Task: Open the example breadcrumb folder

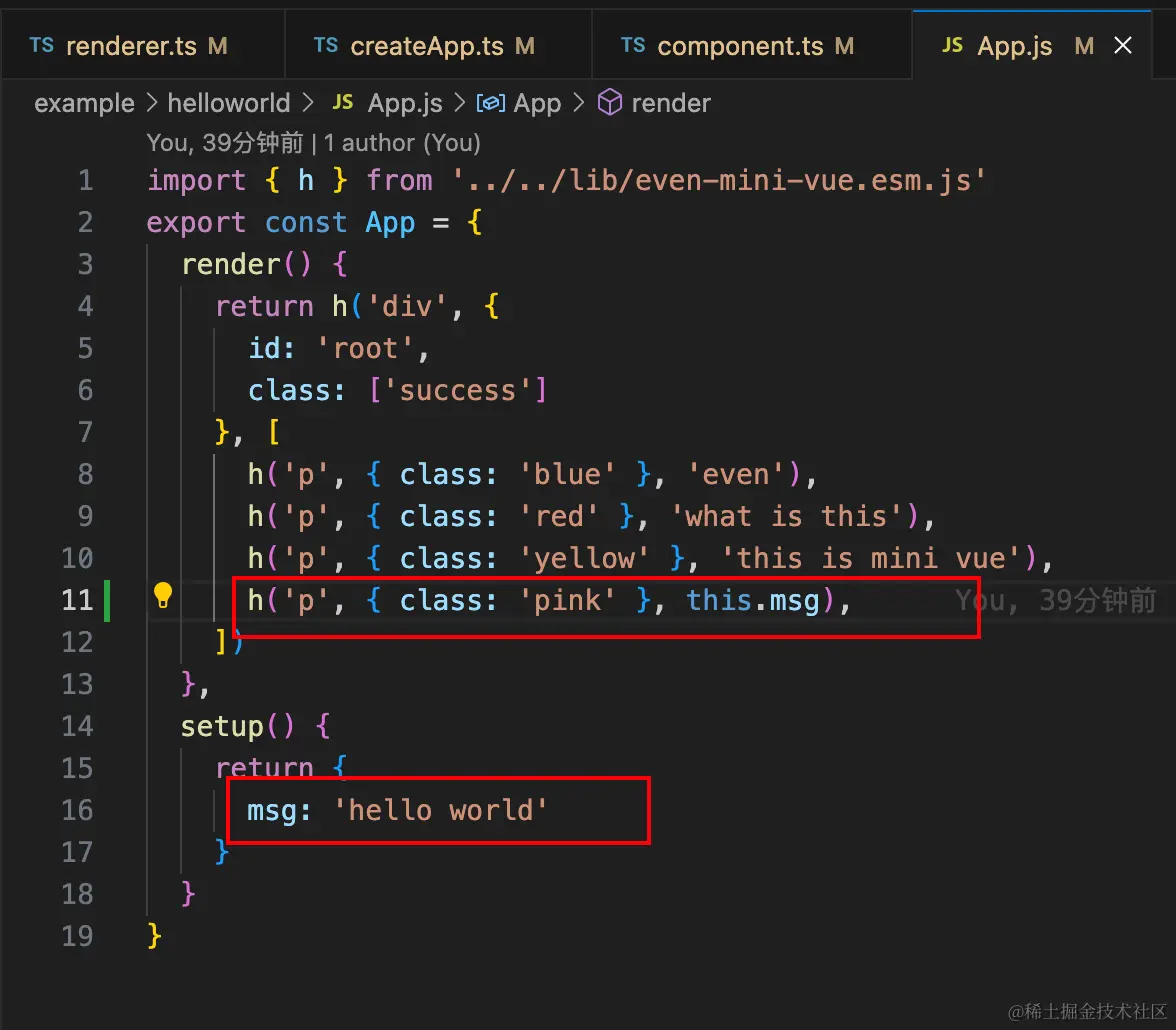Action: pos(84,103)
